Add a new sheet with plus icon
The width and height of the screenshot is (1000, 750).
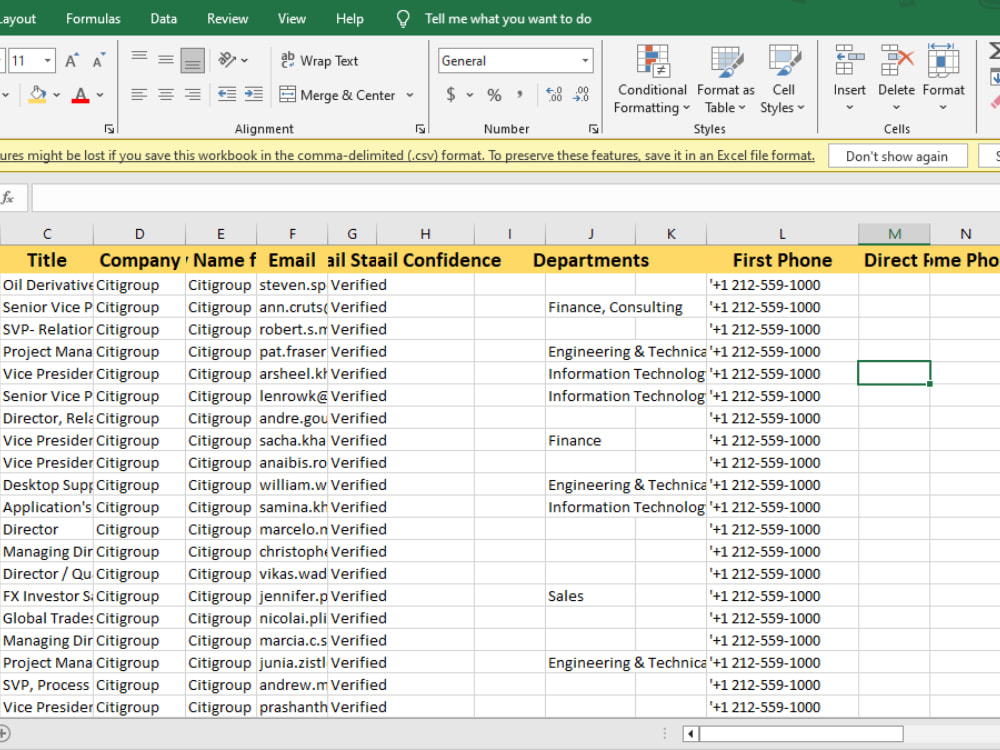(x=4, y=733)
